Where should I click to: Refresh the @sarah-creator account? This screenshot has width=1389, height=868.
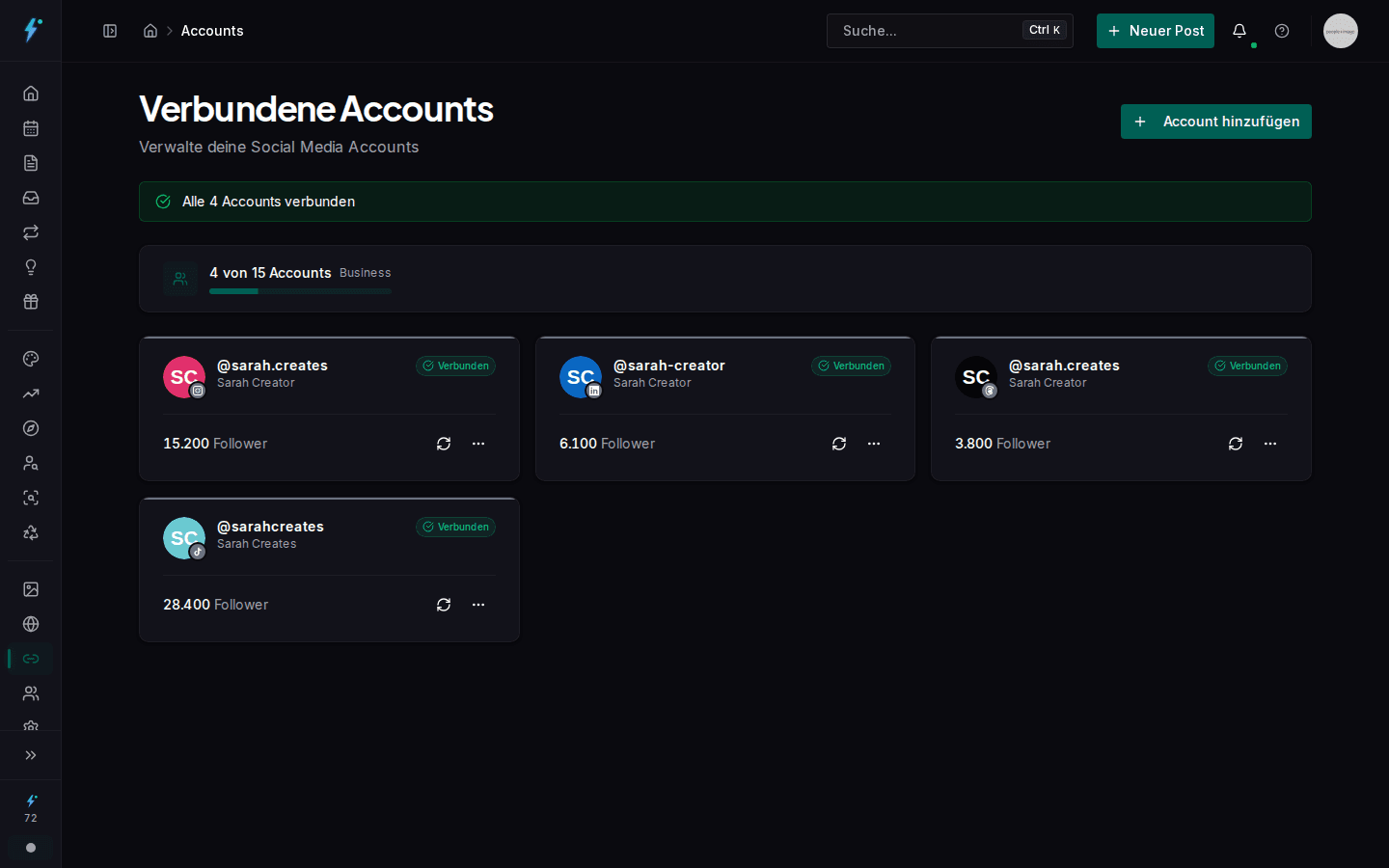(x=839, y=444)
